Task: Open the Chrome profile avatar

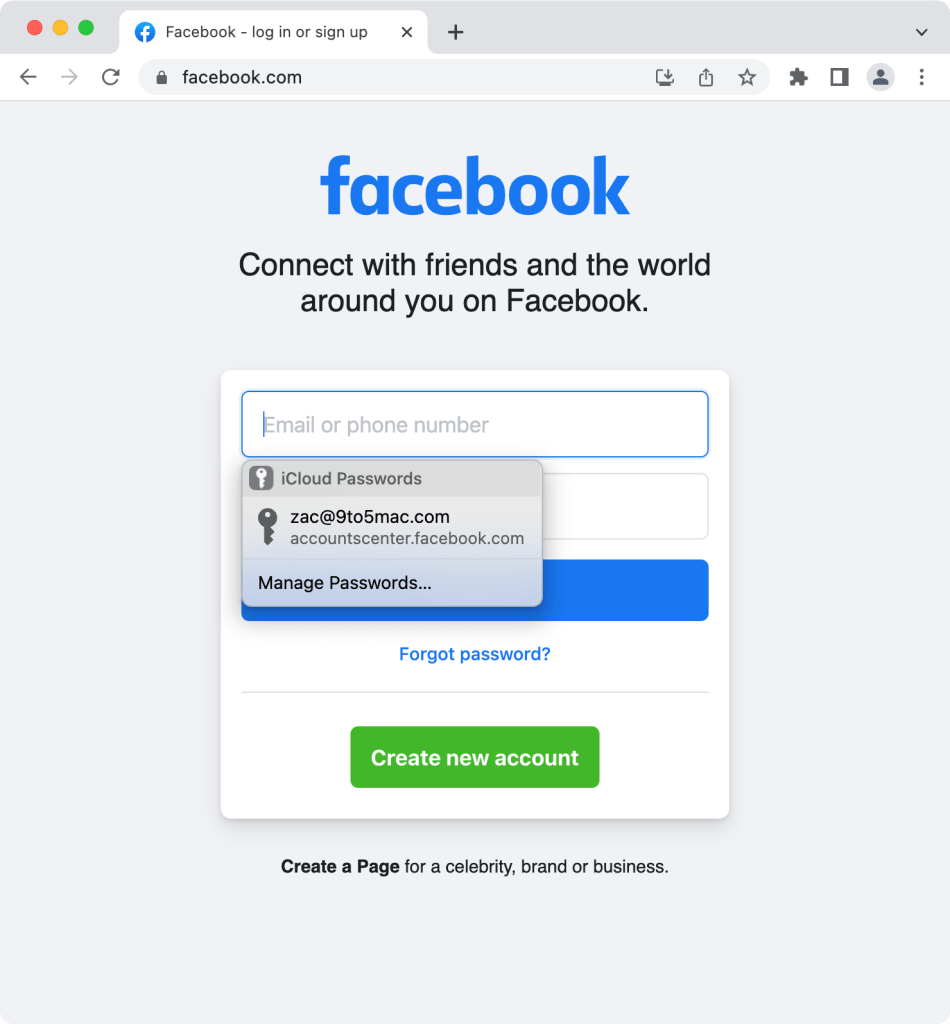Action: tap(880, 77)
